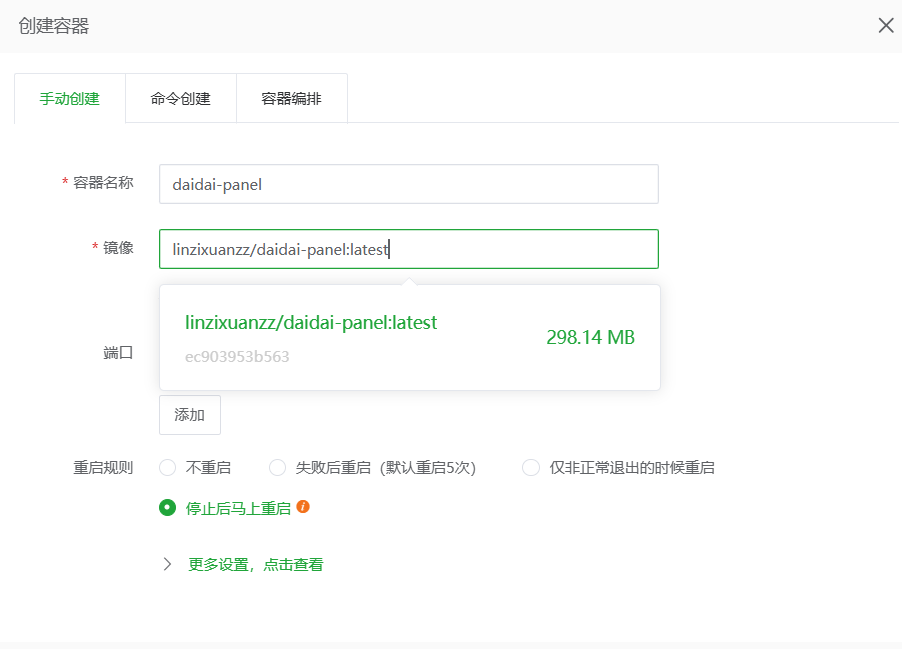The width and height of the screenshot is (902, 649).
Task: Close the 创建容器 dialog
Action: pyautogui.click(x=885, y=26)
